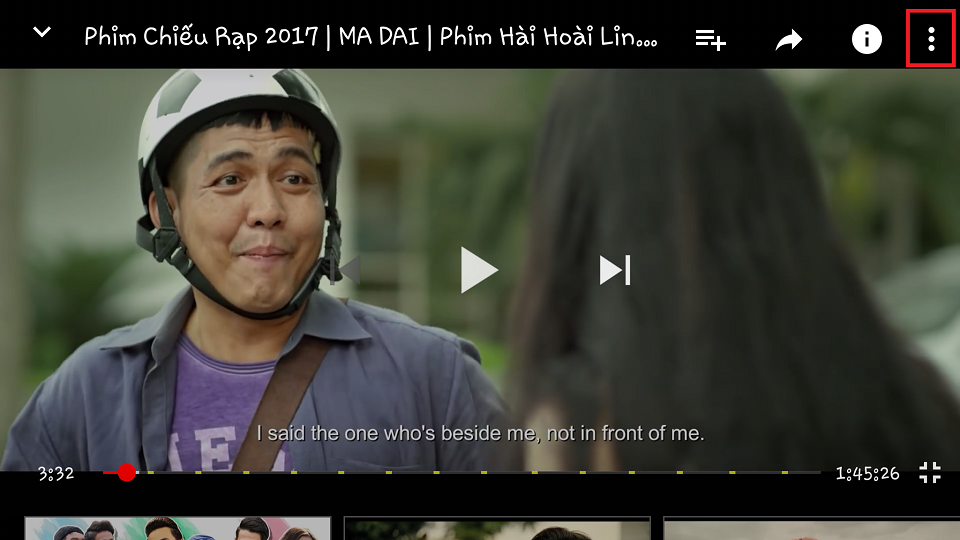The height and width of the screenshot is (540, 960).
Task: Click the red playhead on the progress bar
Action: (126, 472)
